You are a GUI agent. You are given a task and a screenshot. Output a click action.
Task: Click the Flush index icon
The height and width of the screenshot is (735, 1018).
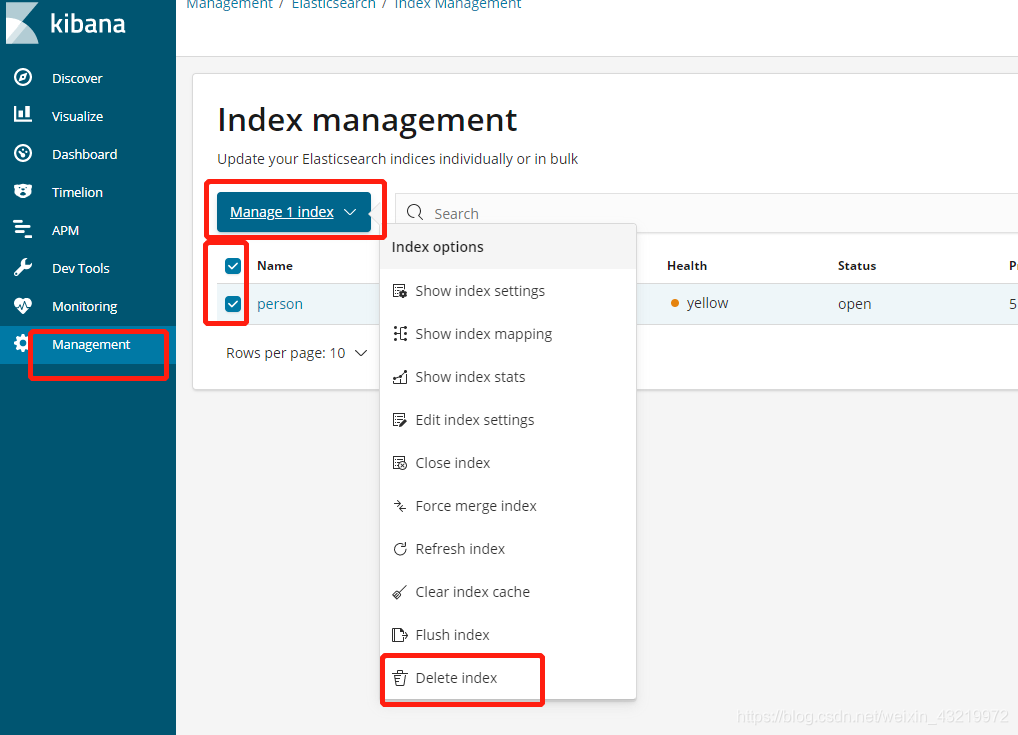point(400,635)
